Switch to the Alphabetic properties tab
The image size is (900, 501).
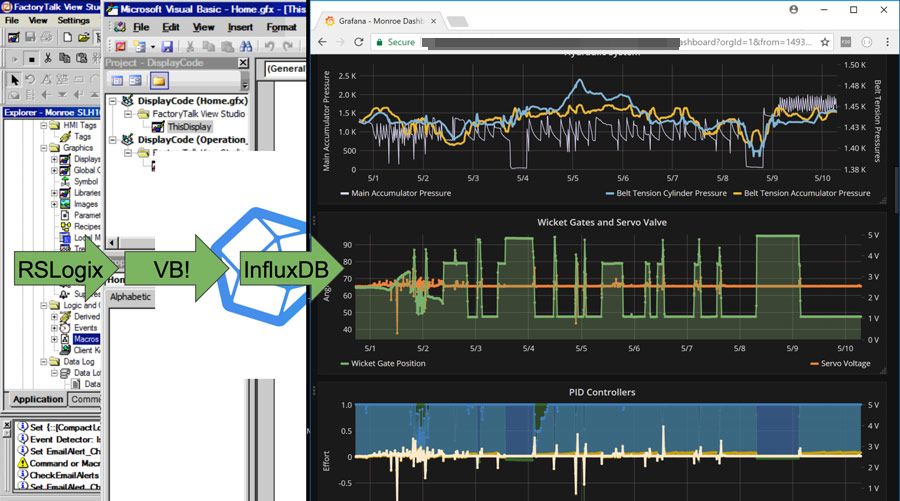click(x=130, y=297)
